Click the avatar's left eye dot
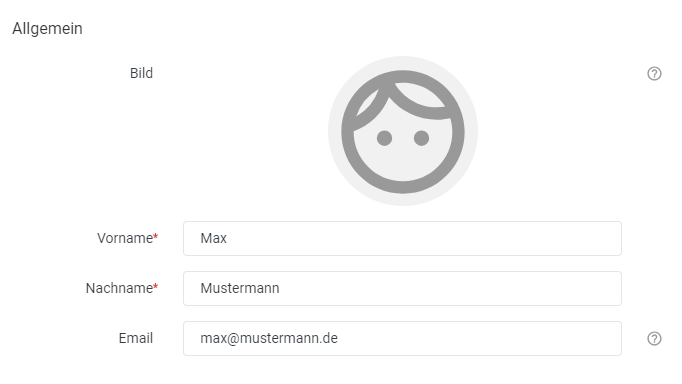This screenshot has height=384, width=682. coord(384,138)
